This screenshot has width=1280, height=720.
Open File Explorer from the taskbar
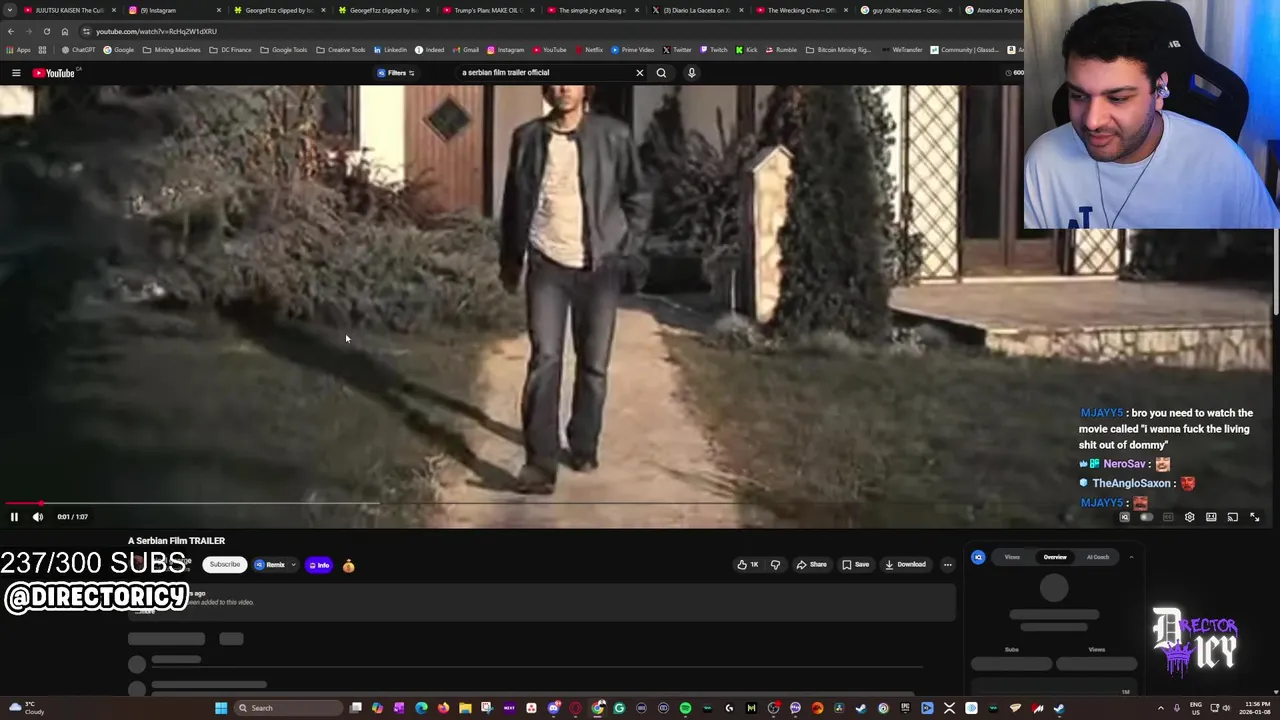[x=465, y=709]
